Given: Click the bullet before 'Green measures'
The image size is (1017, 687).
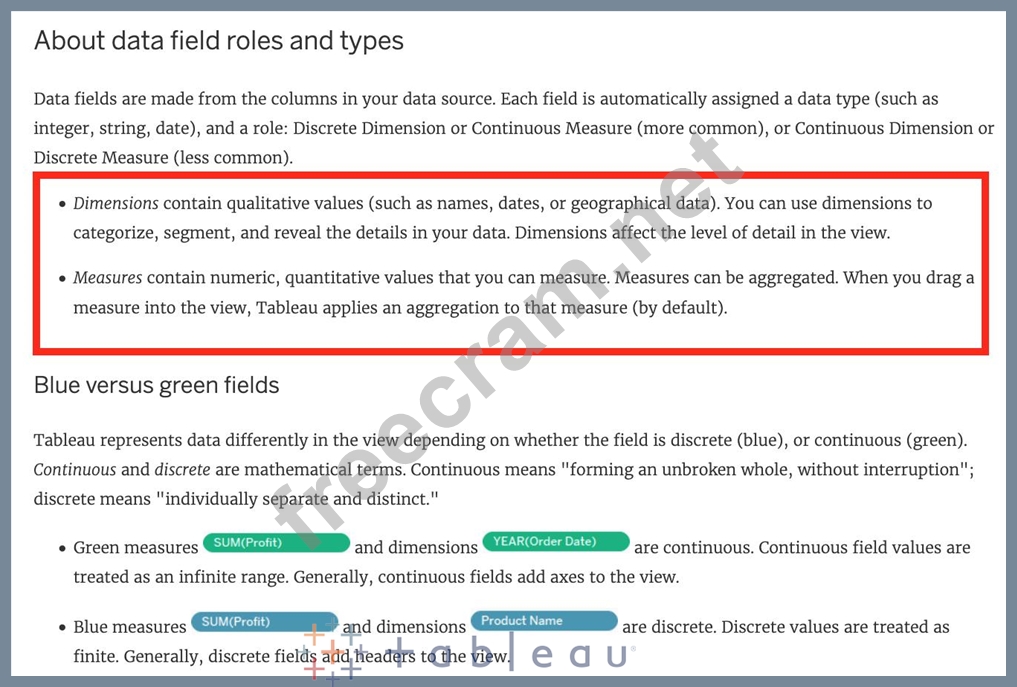Looking at the screenshot, I should click(x=61, y=548).
